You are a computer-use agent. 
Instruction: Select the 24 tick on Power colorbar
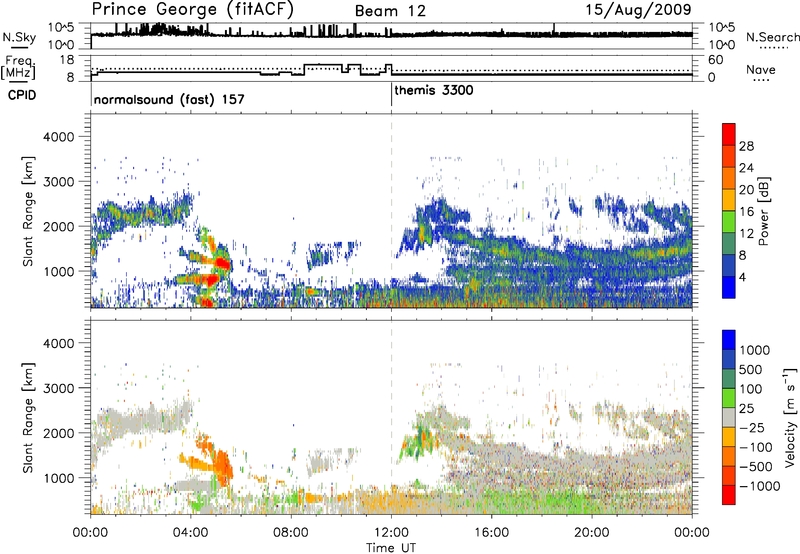[746, 168]
